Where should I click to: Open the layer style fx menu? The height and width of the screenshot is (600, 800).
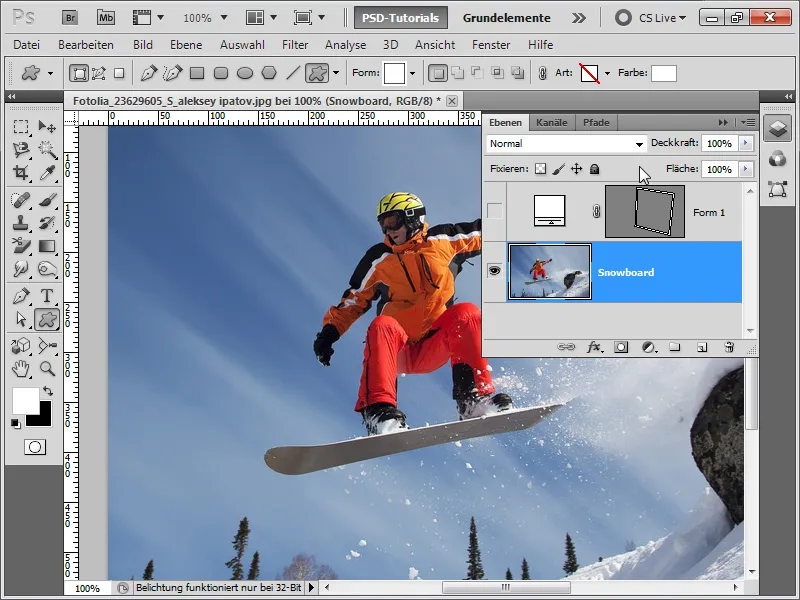point(594,347)
